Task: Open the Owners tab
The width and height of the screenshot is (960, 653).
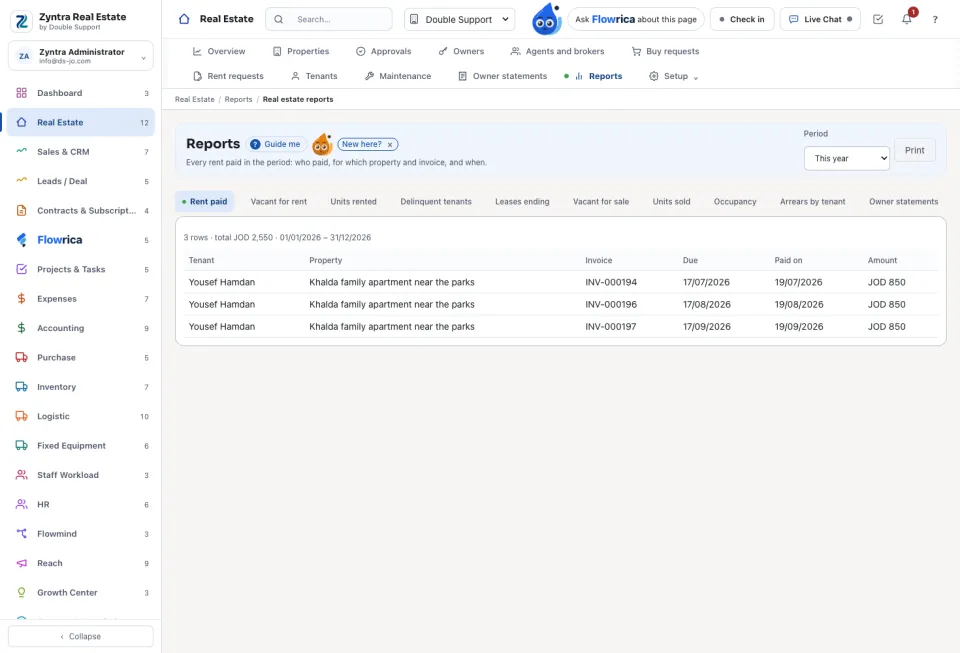Action: [461, 51]
